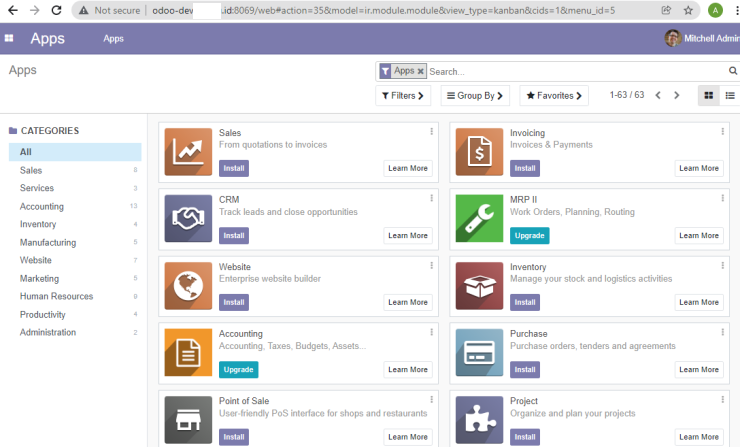The height and width of the screenshot is (447, 740).
Task: Select the Productivity category
Action: pyautogui.click(x=75, y=314)
